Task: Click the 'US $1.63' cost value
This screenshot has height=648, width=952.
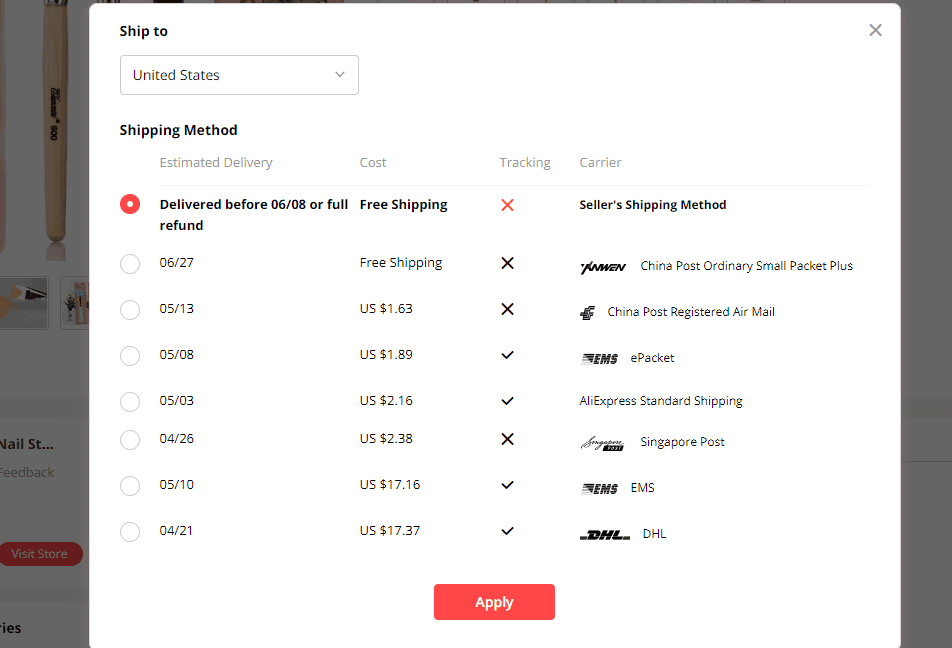Action: [x=386, y=309]
